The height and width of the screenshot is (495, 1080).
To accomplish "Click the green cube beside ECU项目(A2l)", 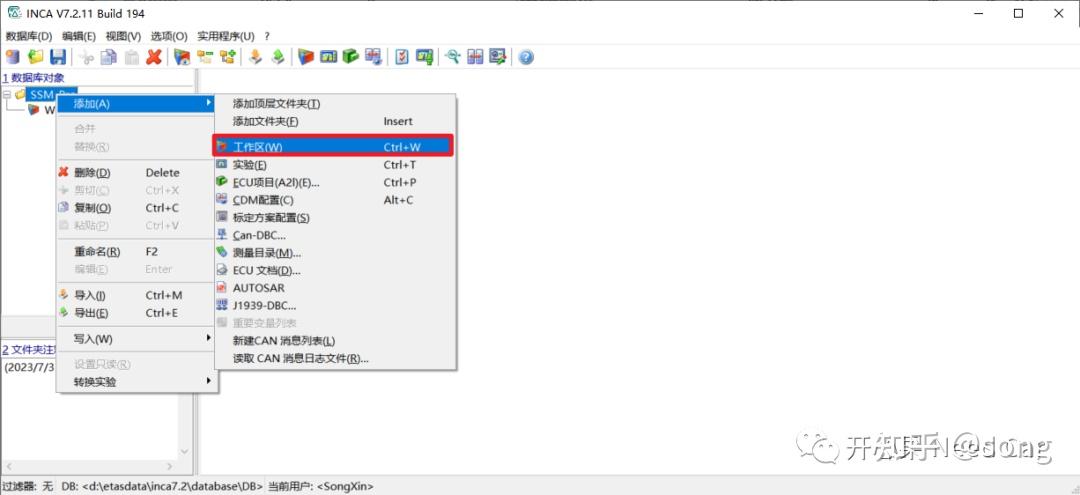I will [x=222, y=182].
